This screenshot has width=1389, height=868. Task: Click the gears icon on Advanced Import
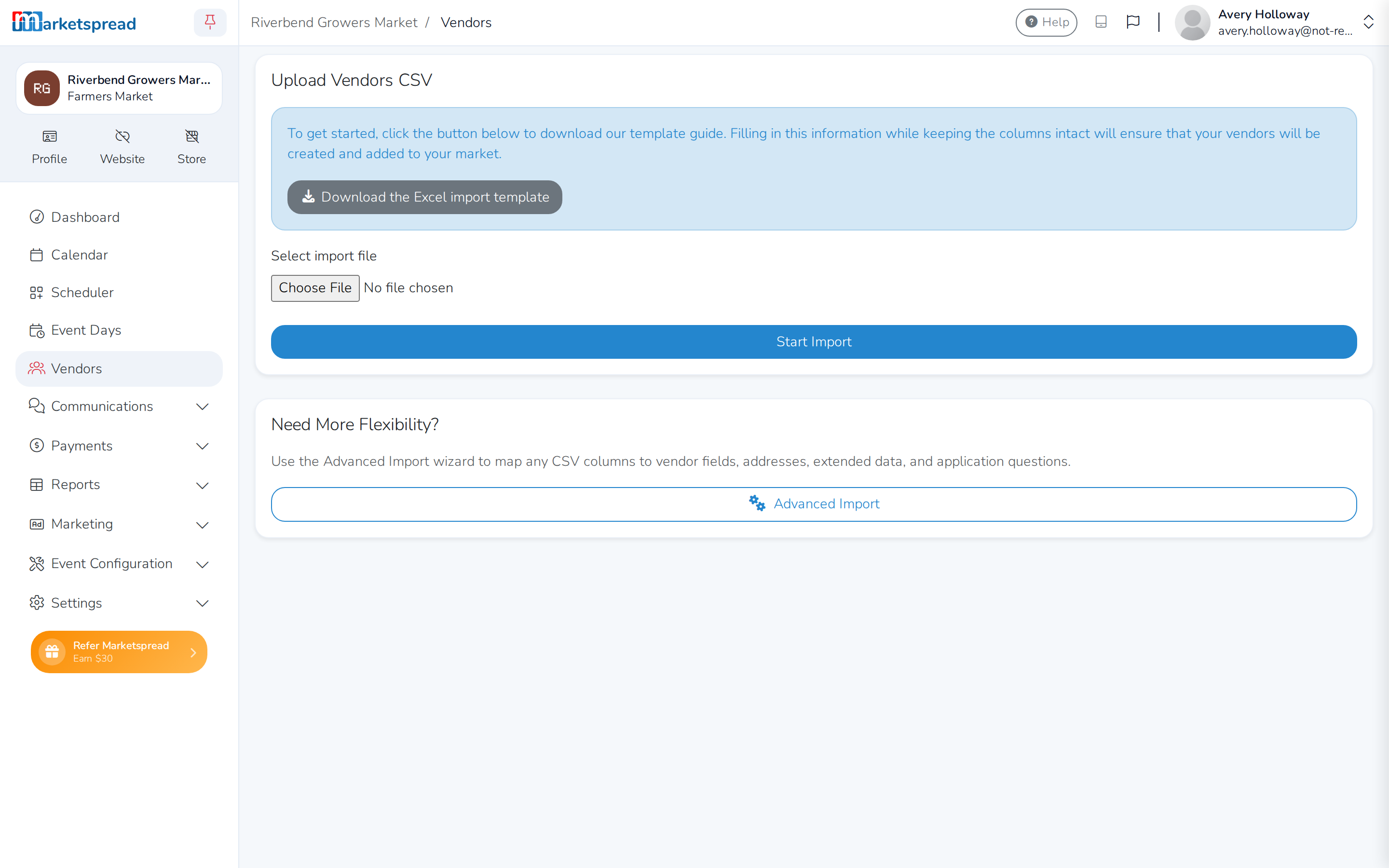click(x=757, y=503)
